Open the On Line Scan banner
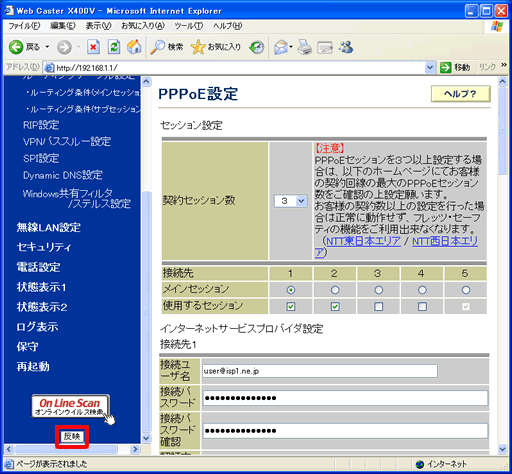512x474 pixels. pos(70,406)
